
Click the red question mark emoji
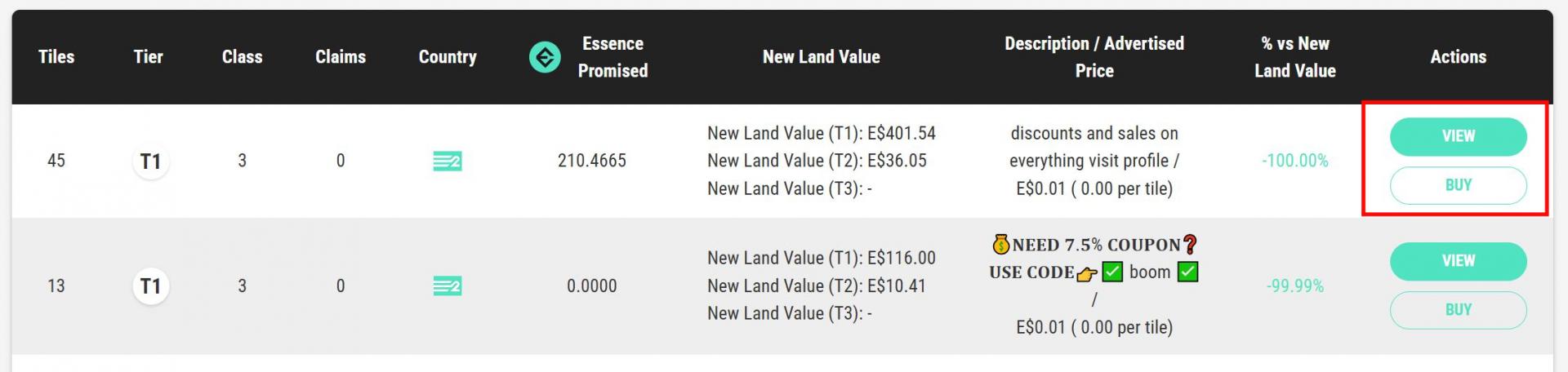[1190, 244]
